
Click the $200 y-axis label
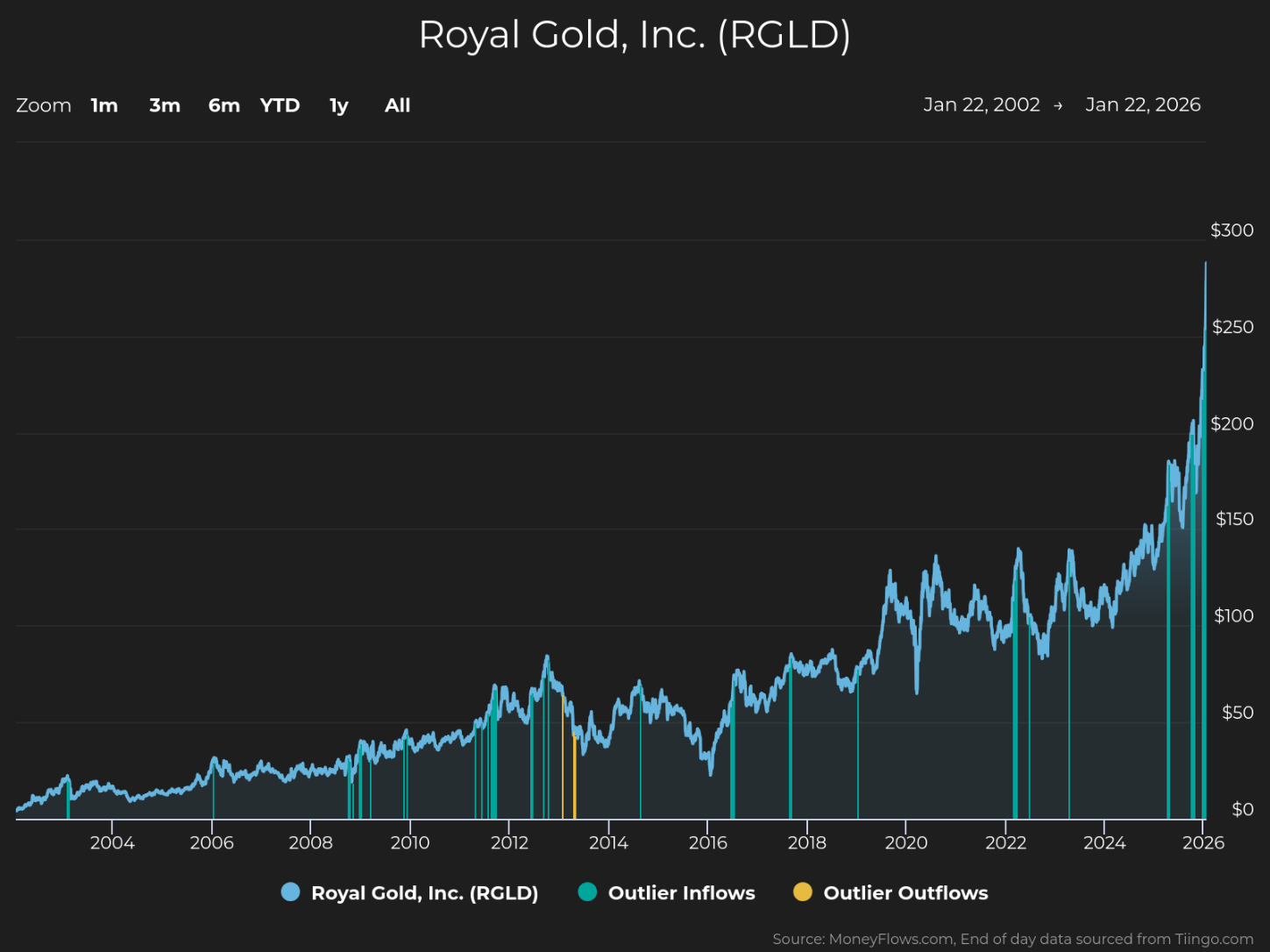click(x=1232, y=423)
